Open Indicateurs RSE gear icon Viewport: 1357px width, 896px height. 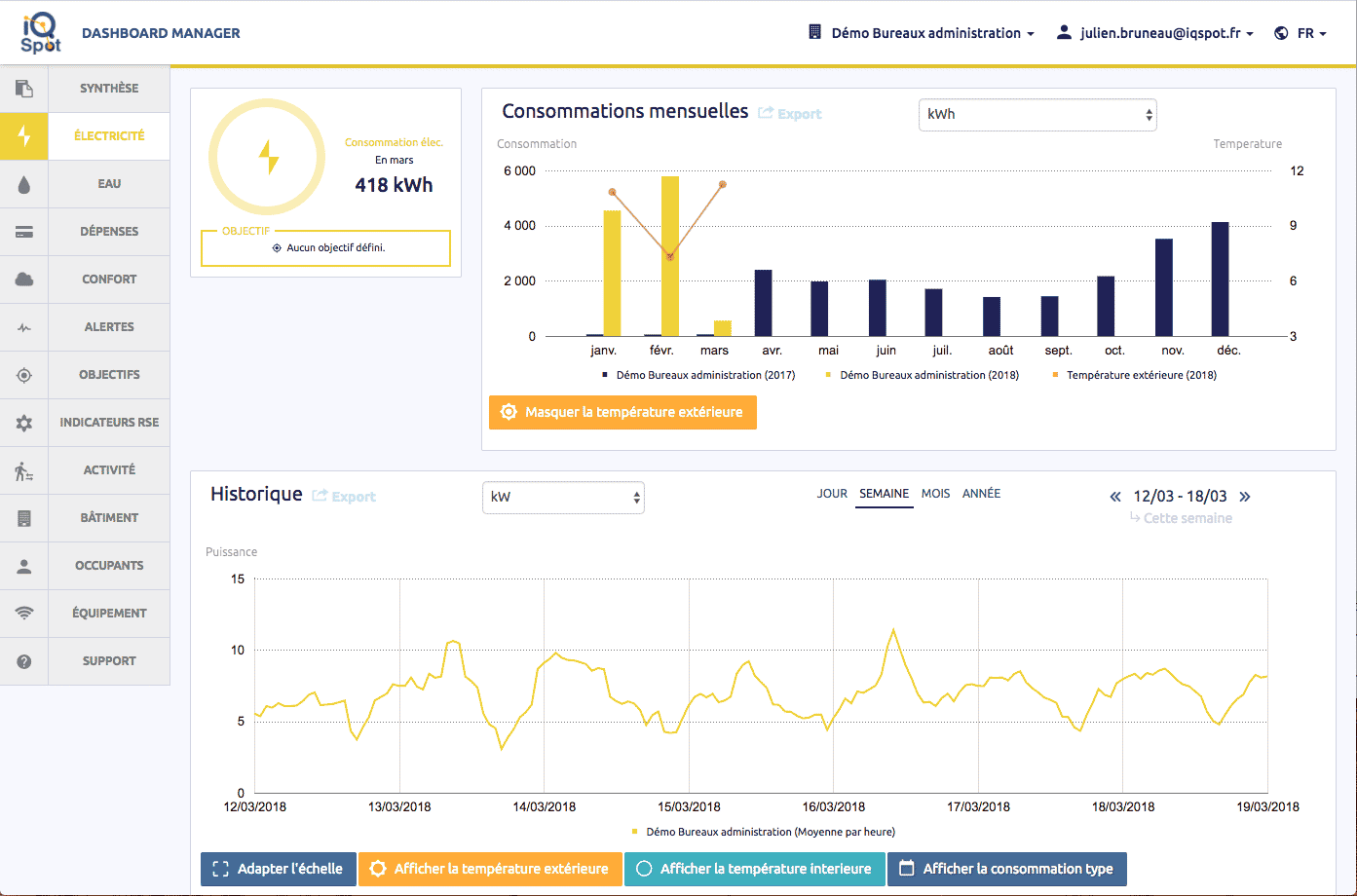[x=24, y=423]
